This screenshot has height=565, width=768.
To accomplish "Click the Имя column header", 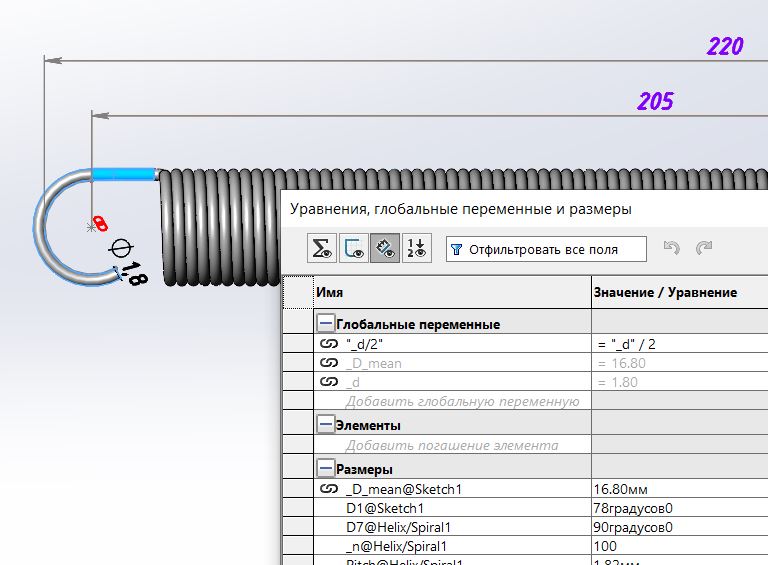I will click(x=330, y=292).
